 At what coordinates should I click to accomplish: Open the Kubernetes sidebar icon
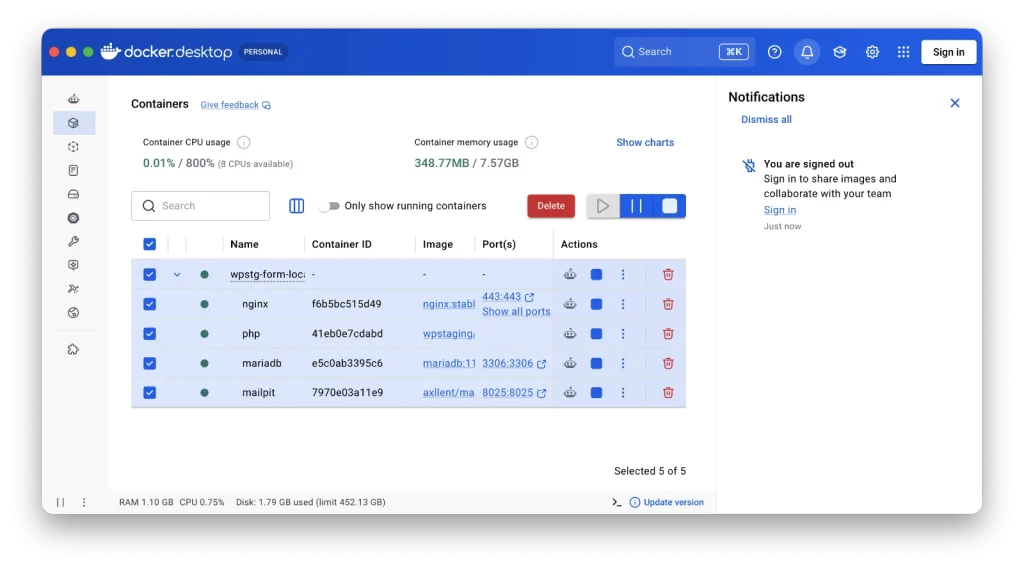73,218
